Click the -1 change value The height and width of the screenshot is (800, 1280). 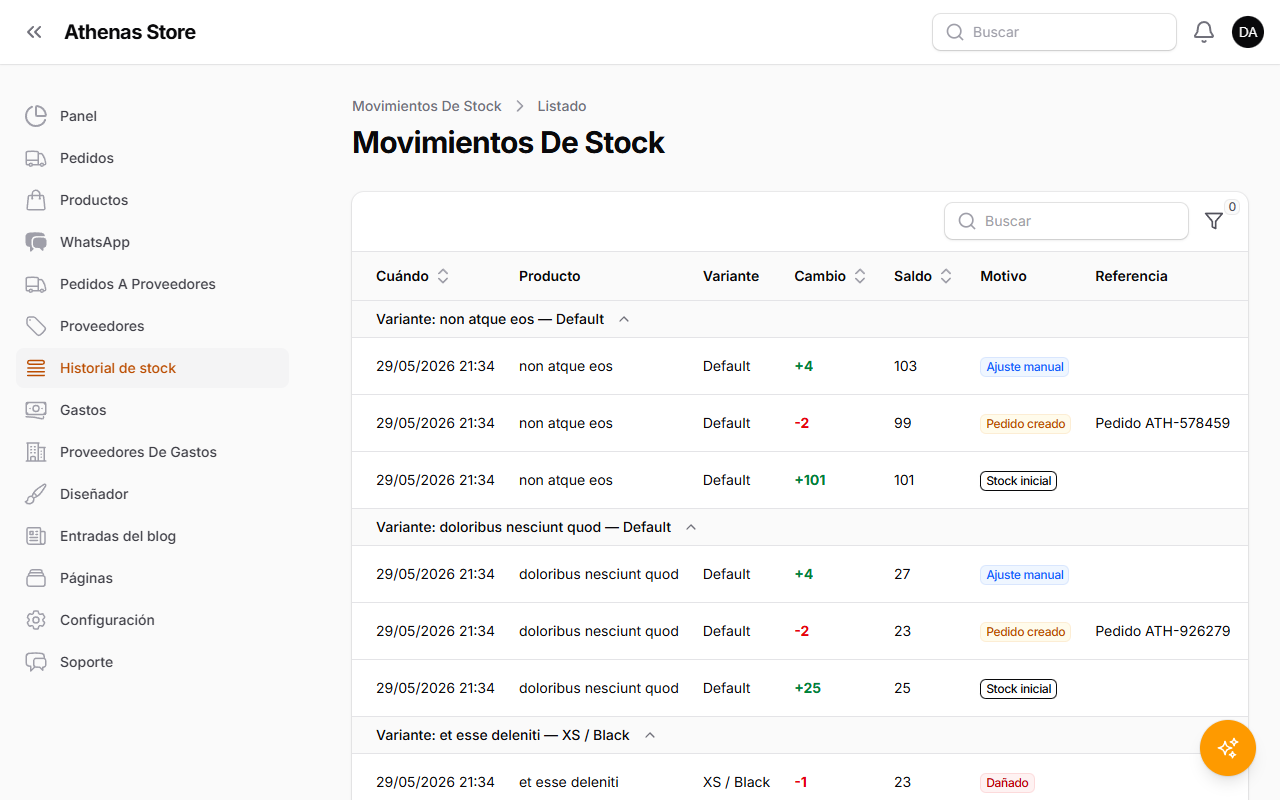pyautogui.click(x=801, y=782)
